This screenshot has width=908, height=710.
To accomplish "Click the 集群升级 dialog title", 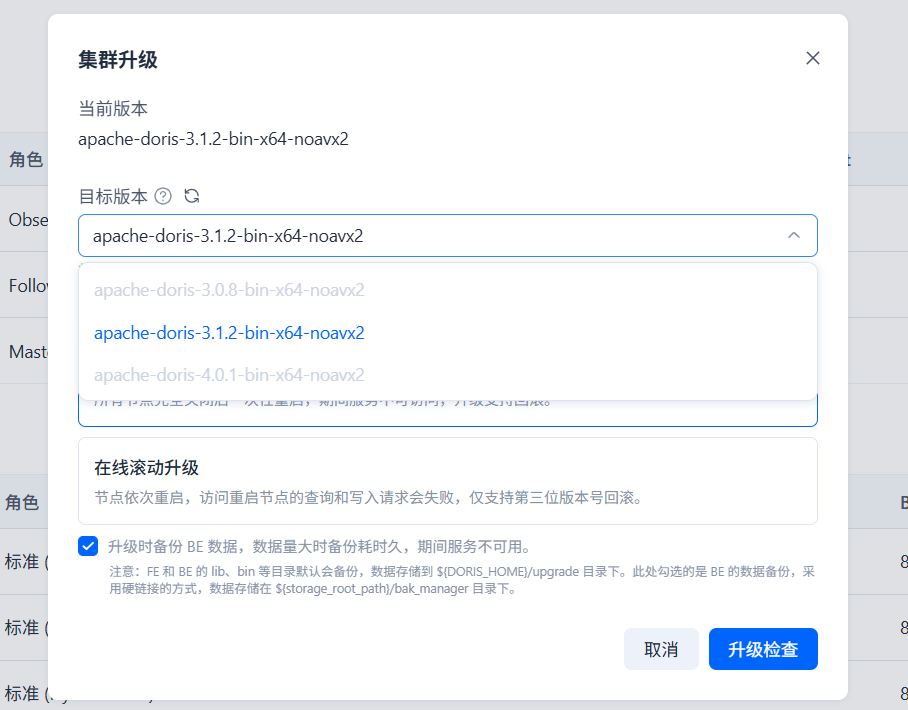I will [118, 60].
